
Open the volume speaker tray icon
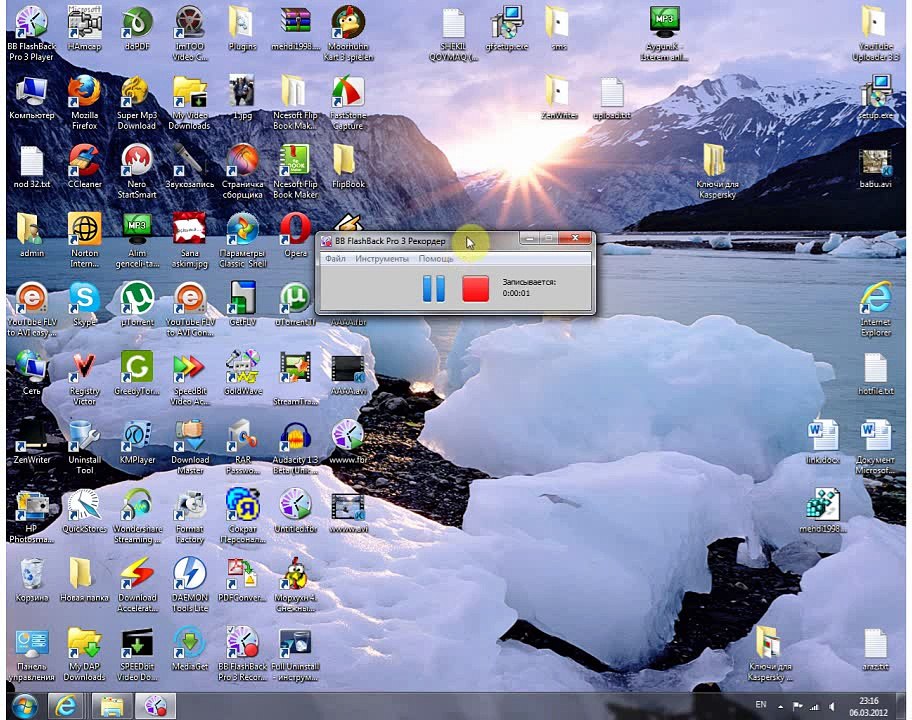click(832, 707)
